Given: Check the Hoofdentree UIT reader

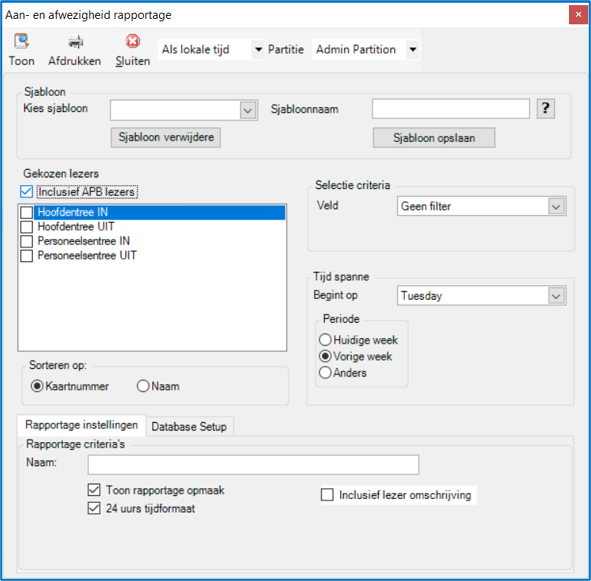Looking at the screenshot, I should click(26, 227).
